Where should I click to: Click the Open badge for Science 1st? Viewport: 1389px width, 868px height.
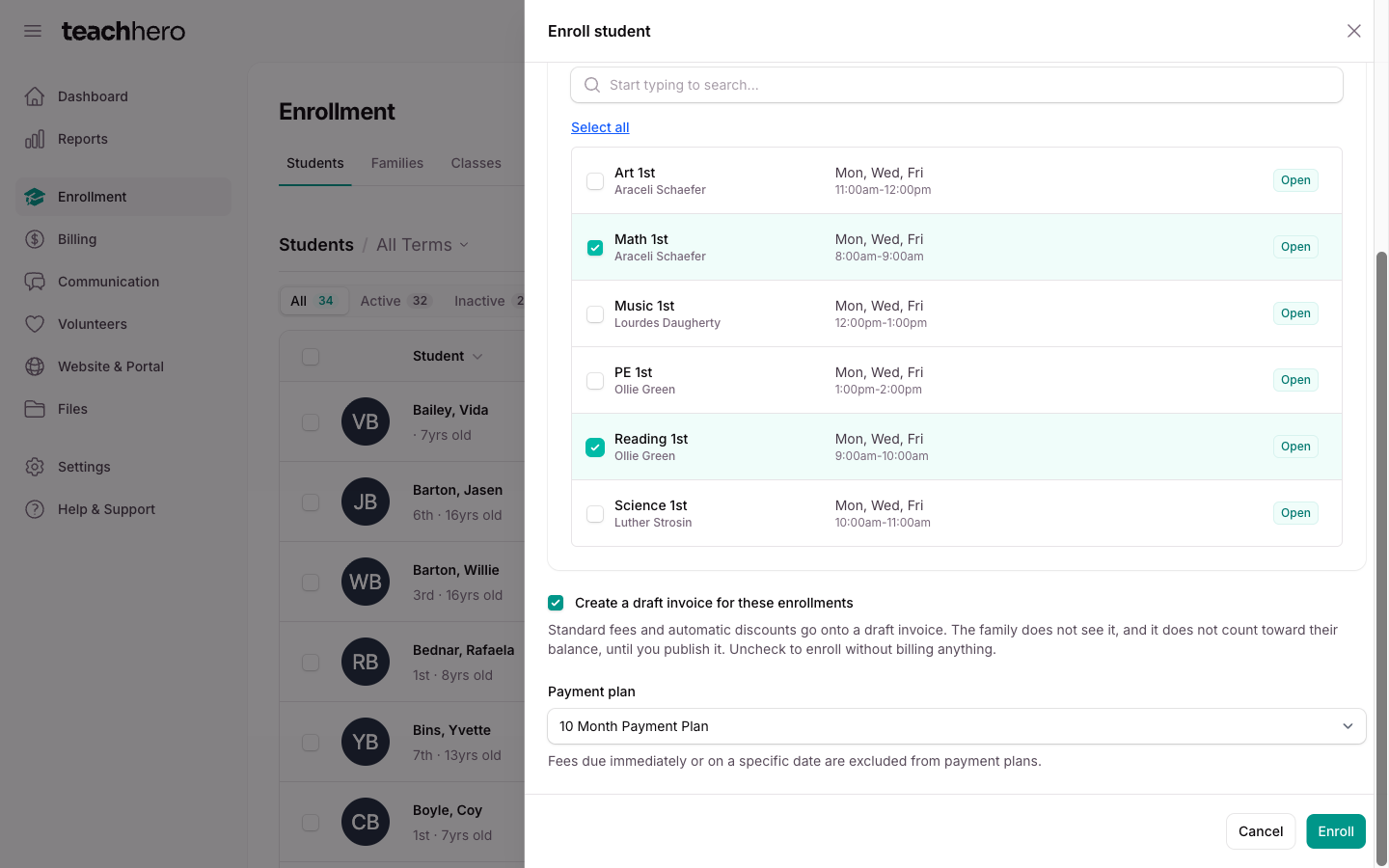[x=1295, y=513]
